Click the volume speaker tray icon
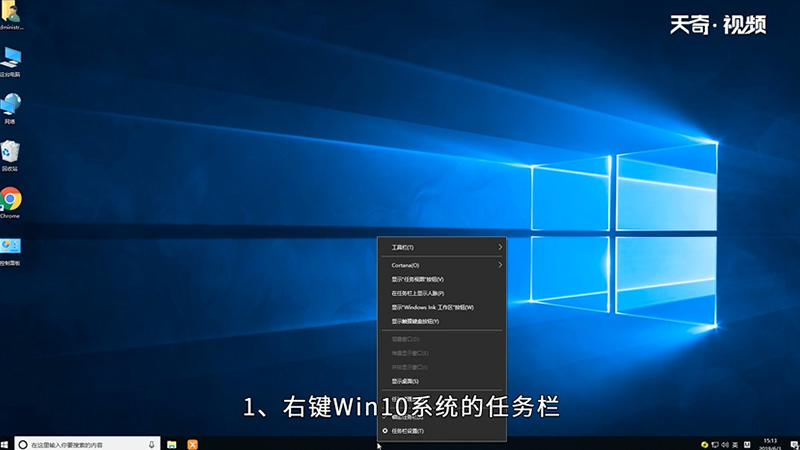The height and width of the screenshot is (450, 800). pyautogui.click(x=725, y=445)
